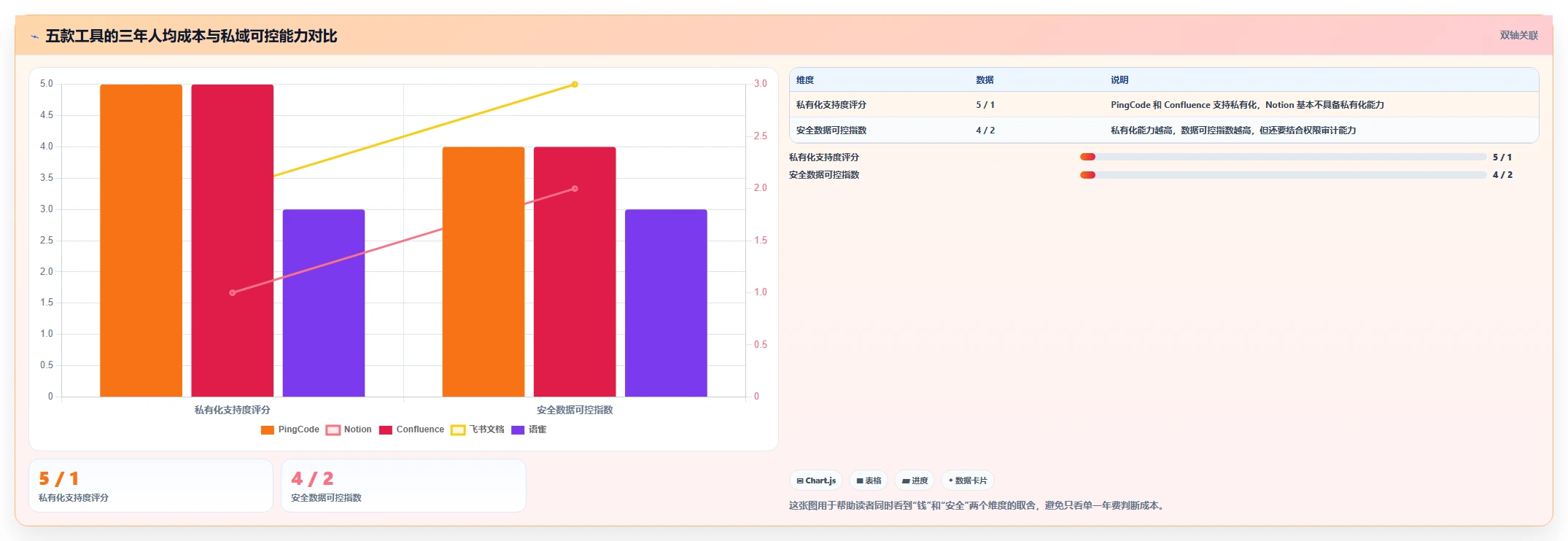The width and height of the screenshot is (1568, 541).
Task: Click the PingCode 和 Confluence 支持私有化 description
Action: pos(1247,105)
